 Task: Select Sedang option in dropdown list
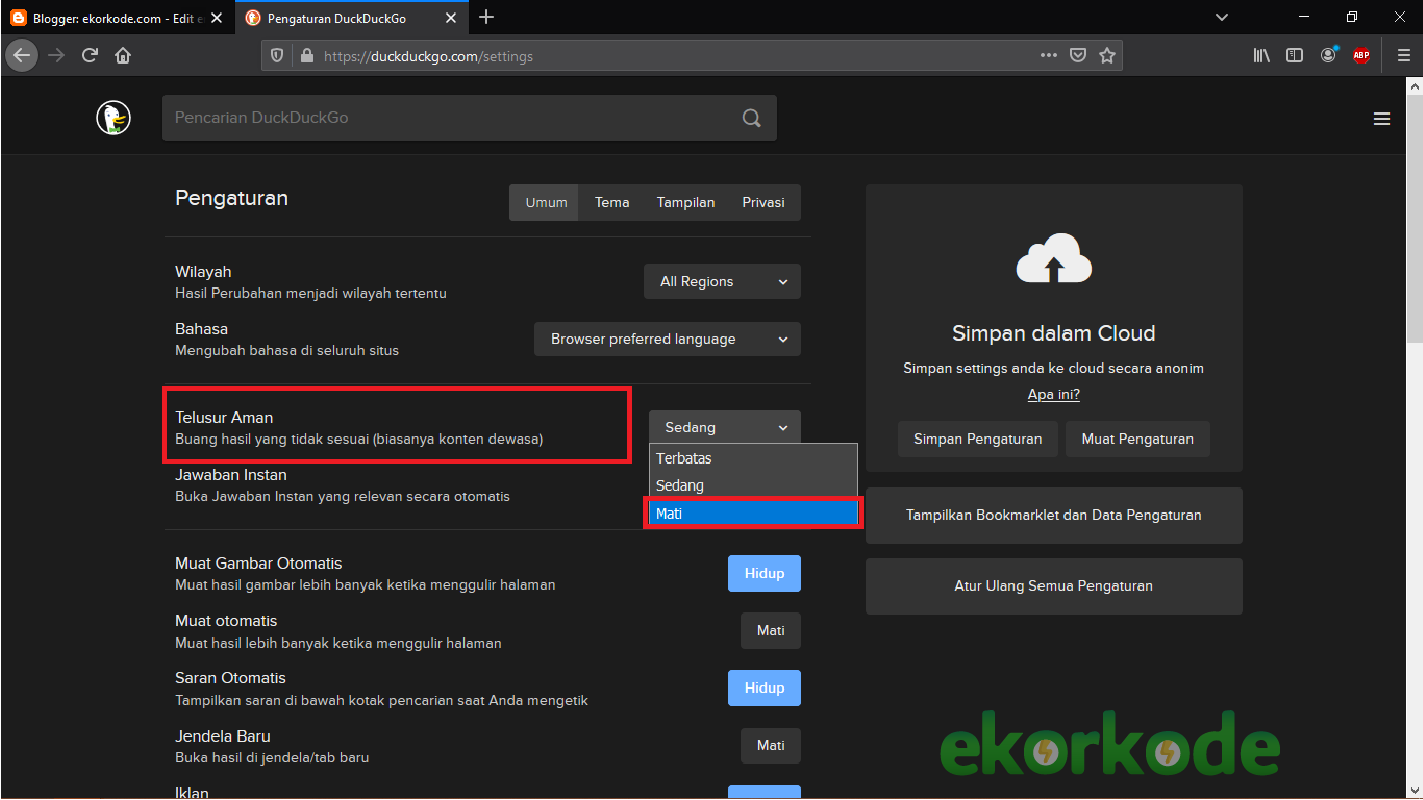point(753,485)
